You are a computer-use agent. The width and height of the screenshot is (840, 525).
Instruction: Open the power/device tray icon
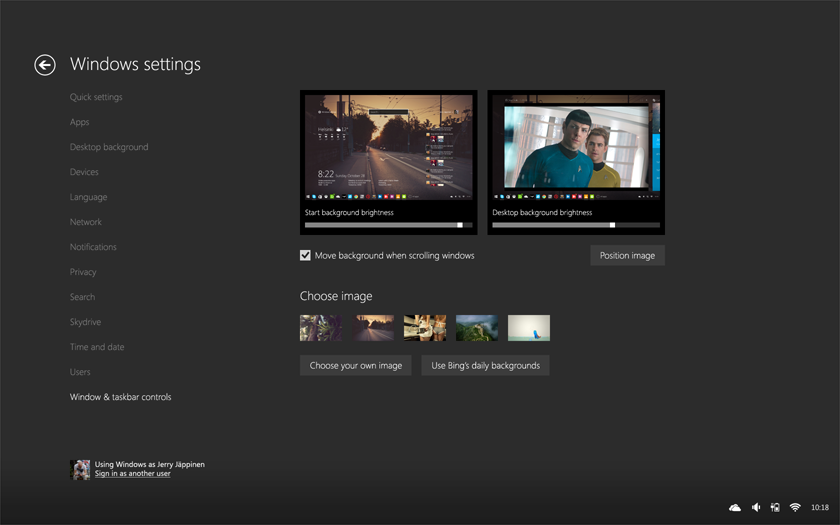tap(775, 507)
